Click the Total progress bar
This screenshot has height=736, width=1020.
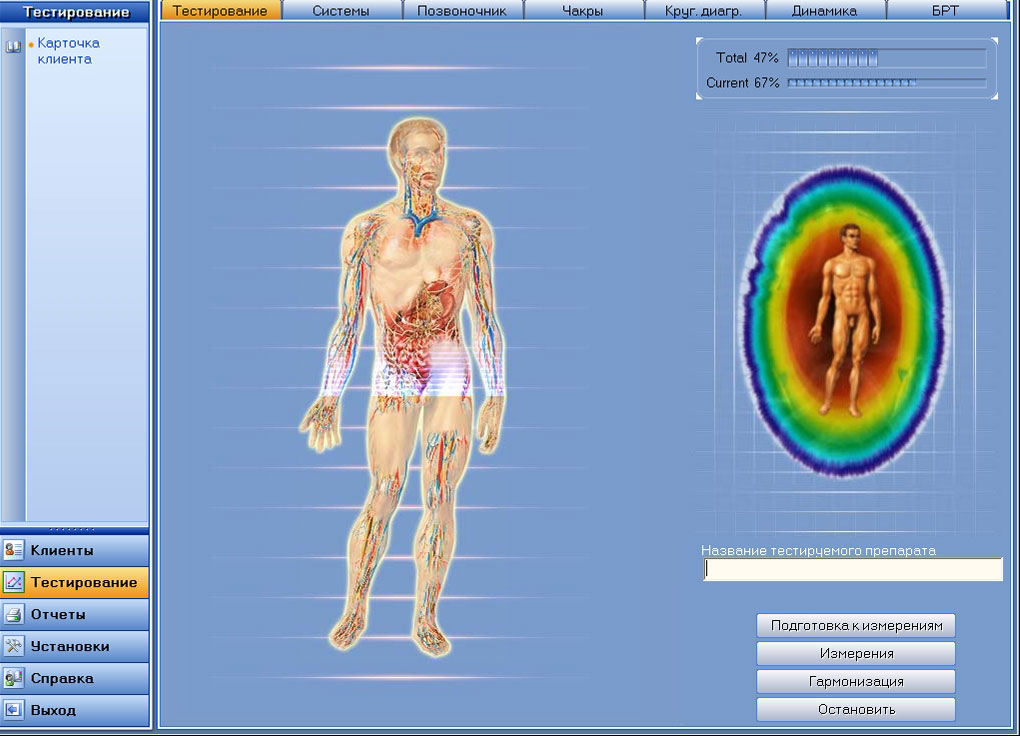tap(887, 58)
